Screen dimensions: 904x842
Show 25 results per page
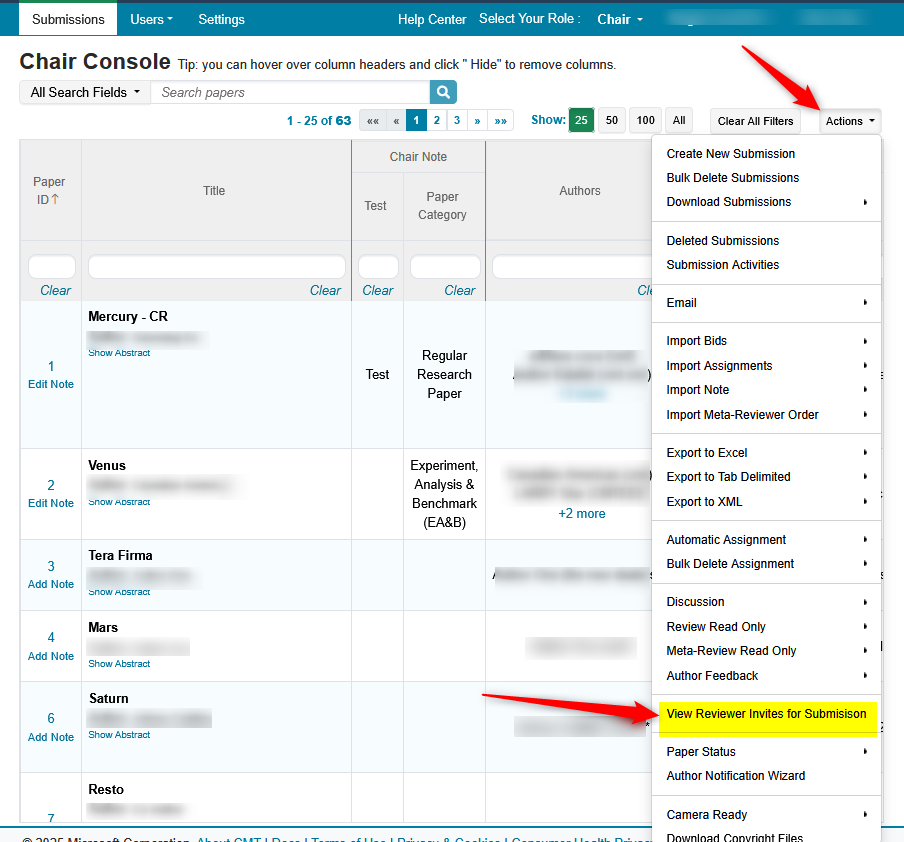580,121
